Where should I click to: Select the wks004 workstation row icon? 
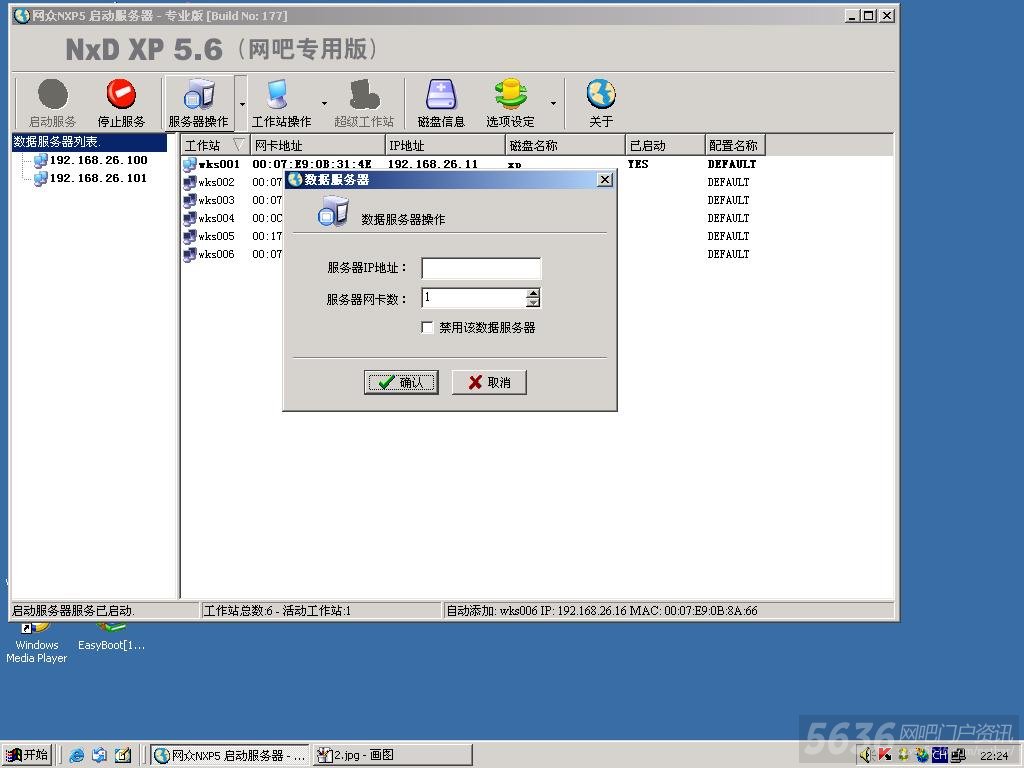click(x=190, y=219)
